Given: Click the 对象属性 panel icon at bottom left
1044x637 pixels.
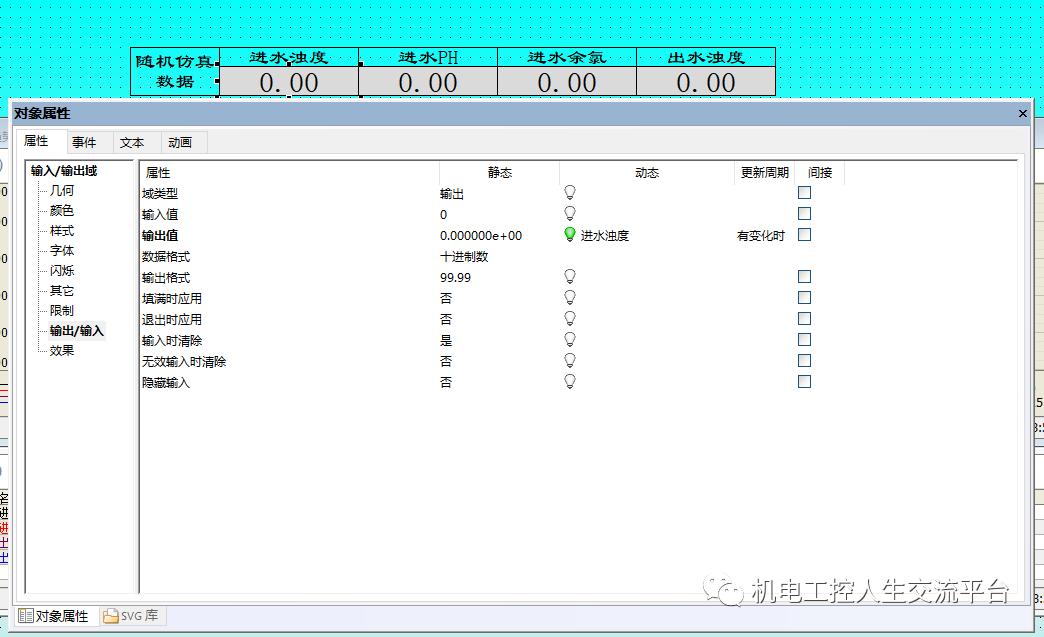Looking at the screenshot, I should point(22,616).
